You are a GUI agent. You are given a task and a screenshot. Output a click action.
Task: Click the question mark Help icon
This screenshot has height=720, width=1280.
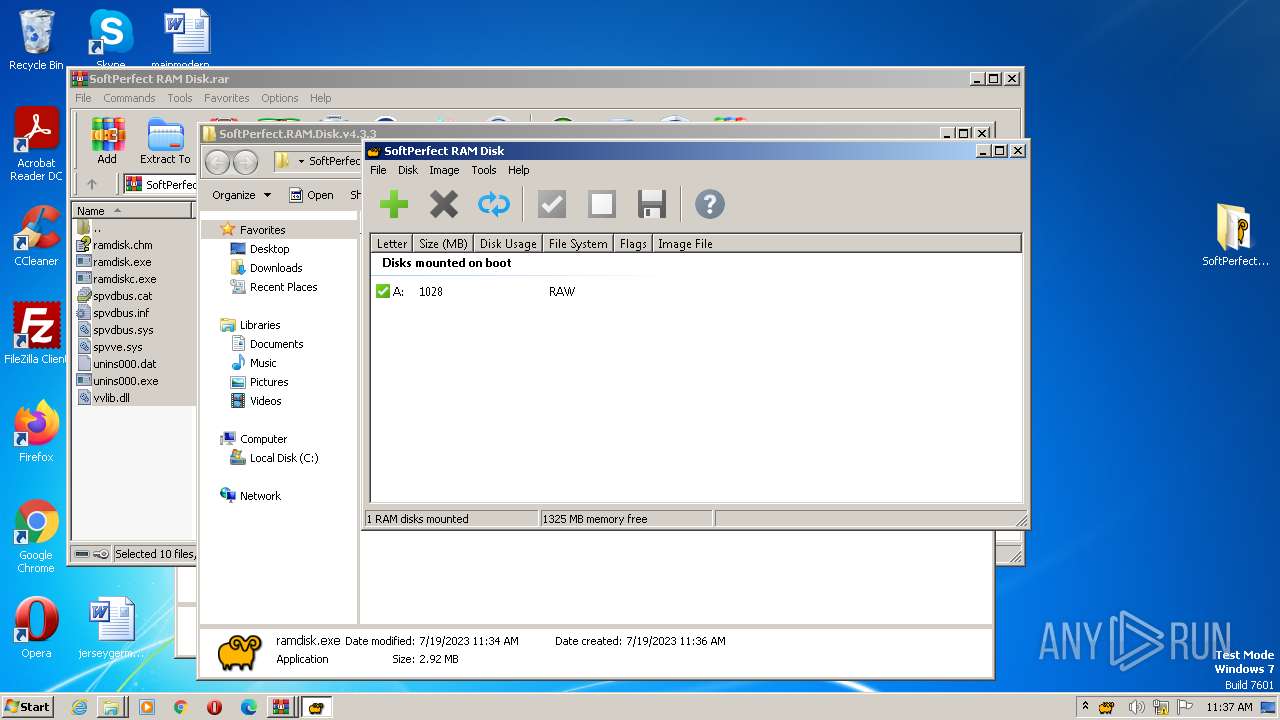pyautogui.click(x=710, y=204)
